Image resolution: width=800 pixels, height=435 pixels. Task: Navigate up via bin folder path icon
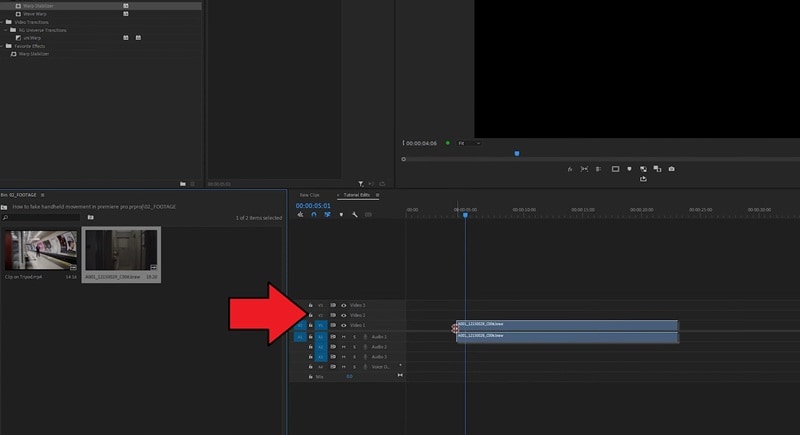(x=4, y=207)
